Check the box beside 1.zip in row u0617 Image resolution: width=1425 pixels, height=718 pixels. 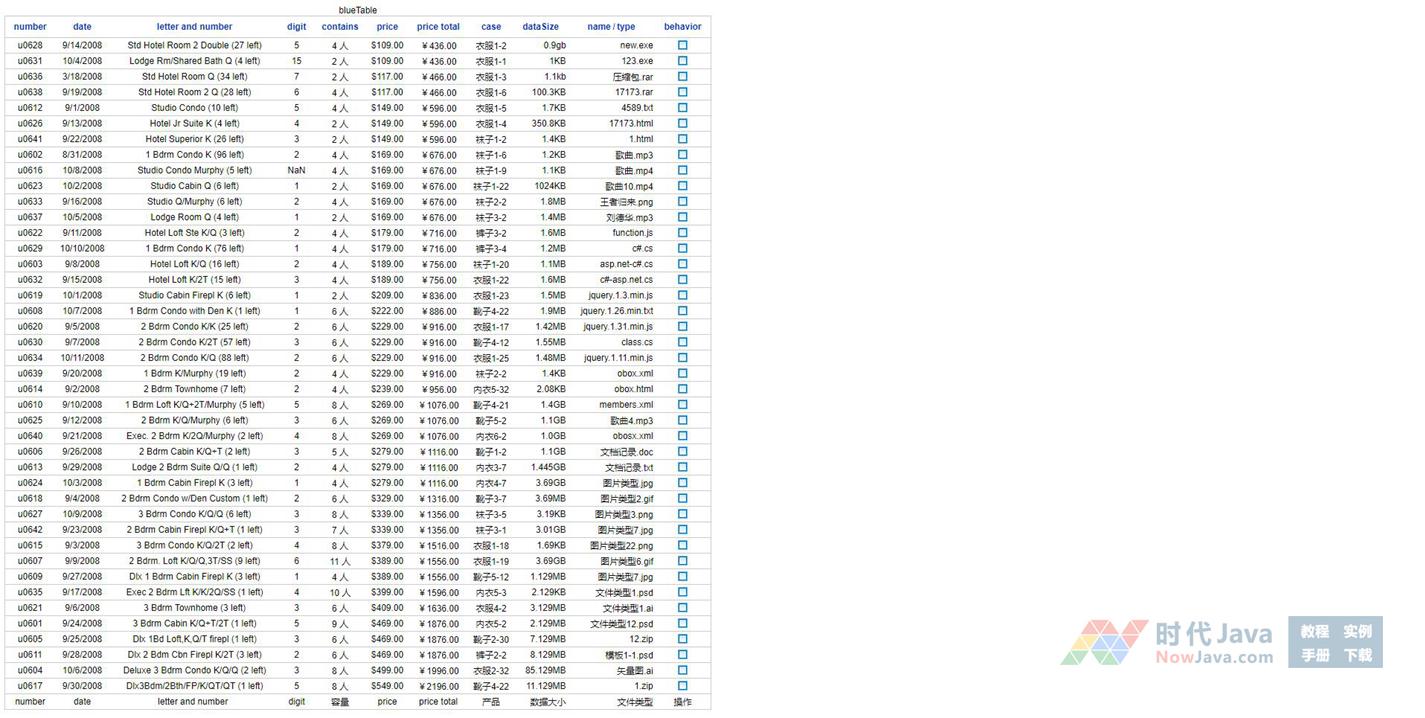point(683,686)
